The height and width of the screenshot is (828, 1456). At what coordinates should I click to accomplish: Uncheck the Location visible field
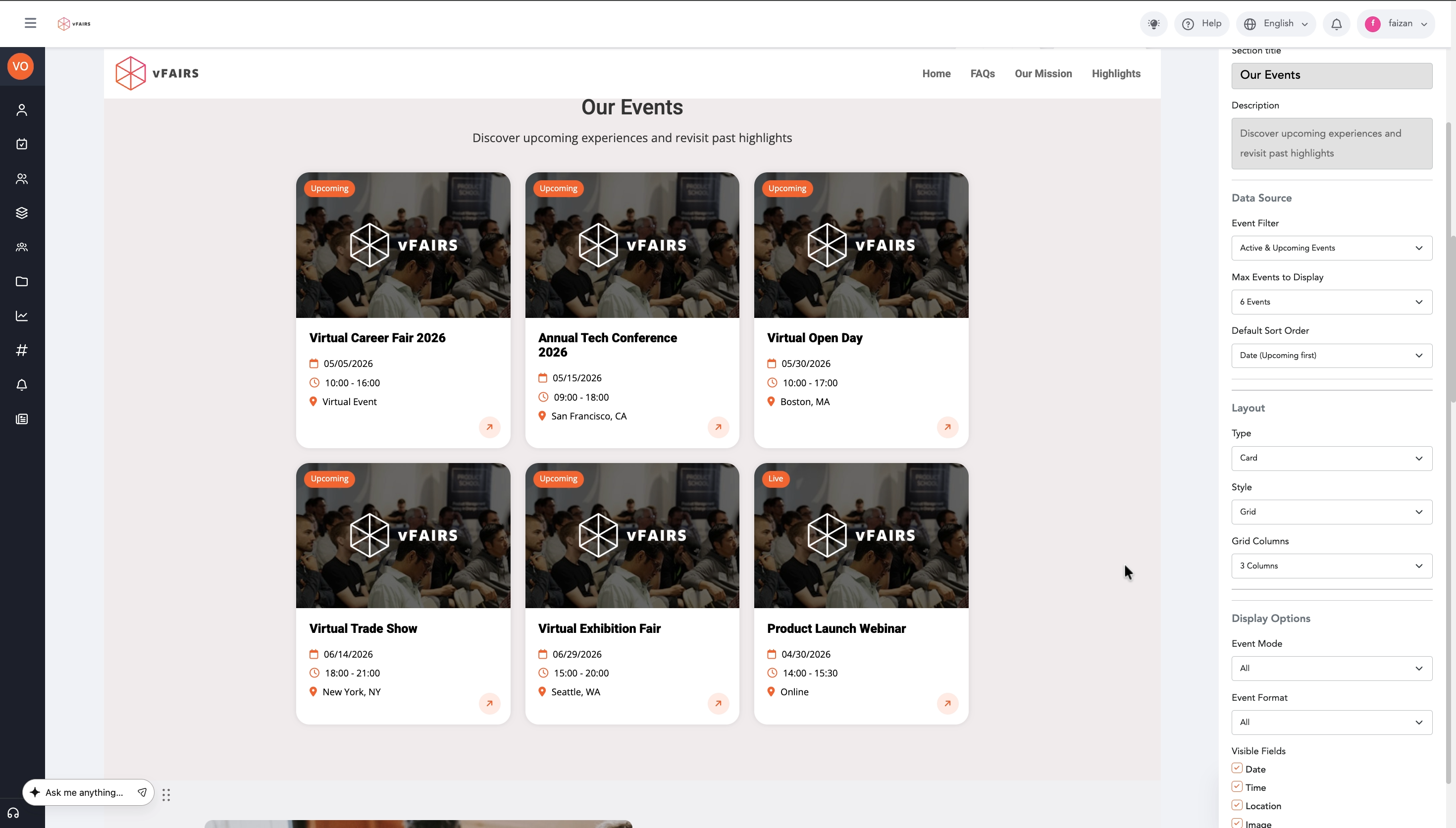click(x=1237, y=805)
